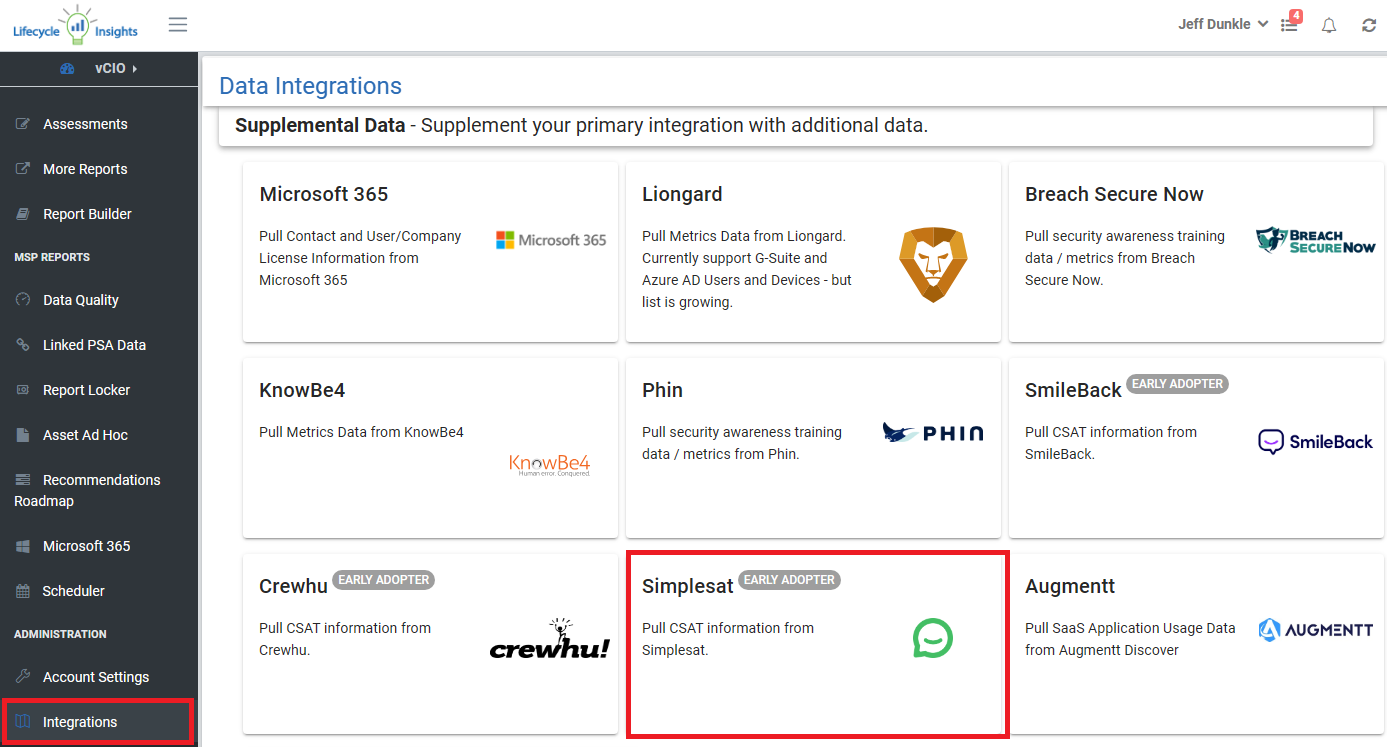Click the Linked PSA Data link icon
Screen dimensions: 1387x747
click(23, 345)
